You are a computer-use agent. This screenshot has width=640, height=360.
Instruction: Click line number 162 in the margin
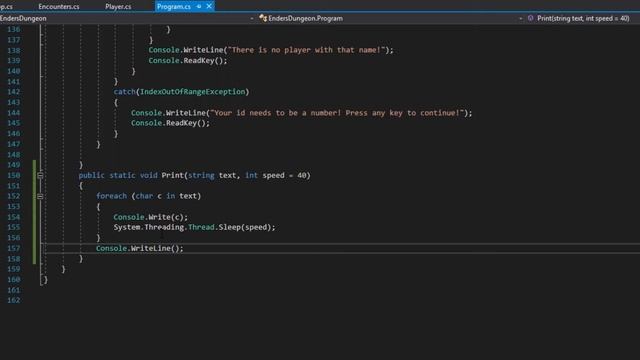[13, 300]
